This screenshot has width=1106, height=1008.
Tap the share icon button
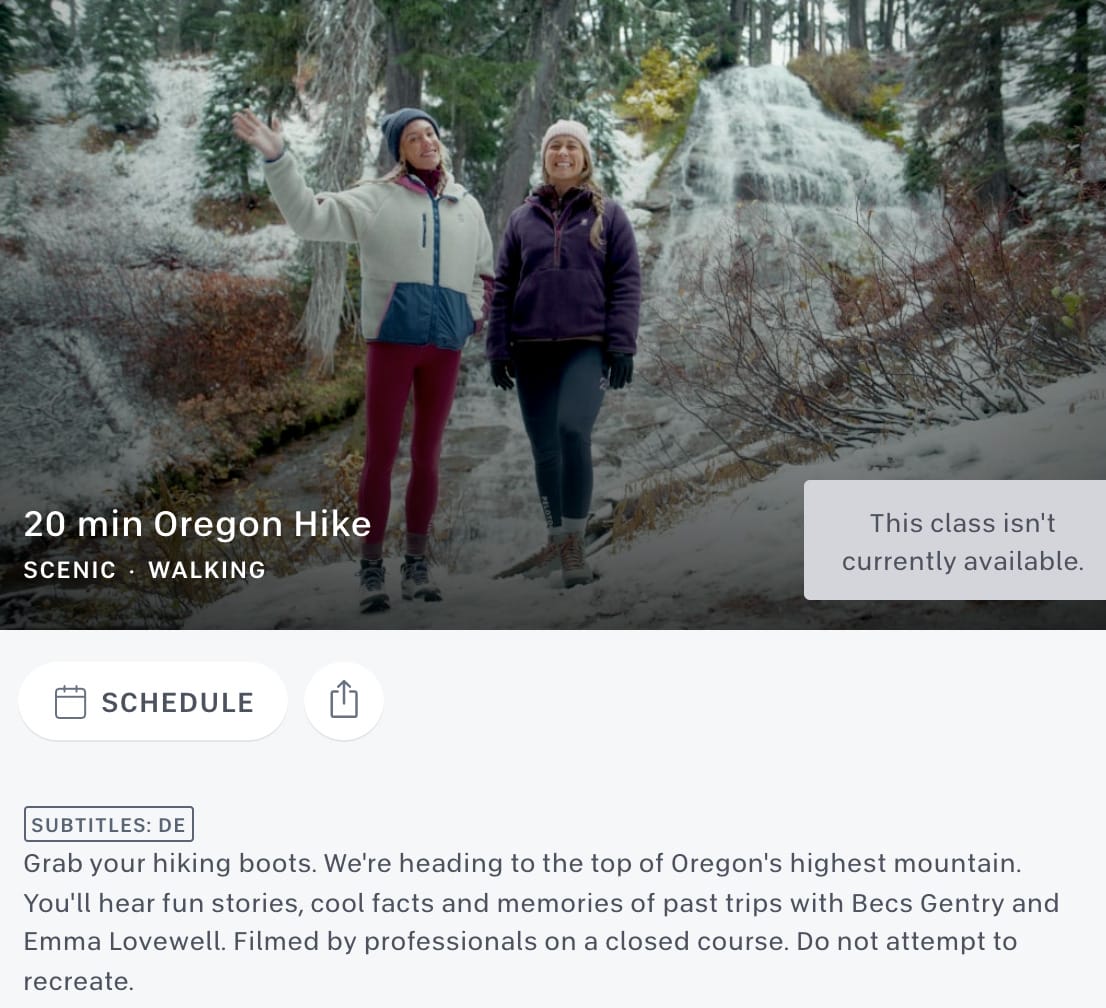[x=344, y=700]
